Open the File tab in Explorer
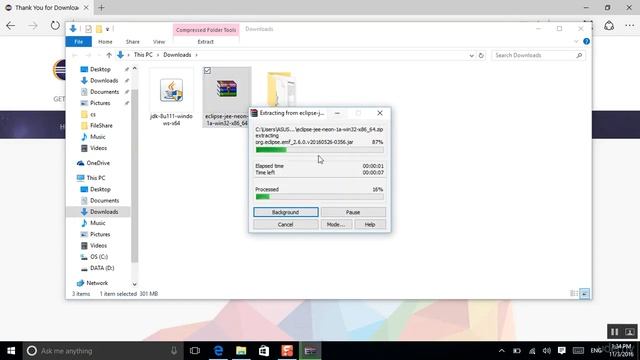The height and width of the screenshot is (360, 640). tap(78, 42)
